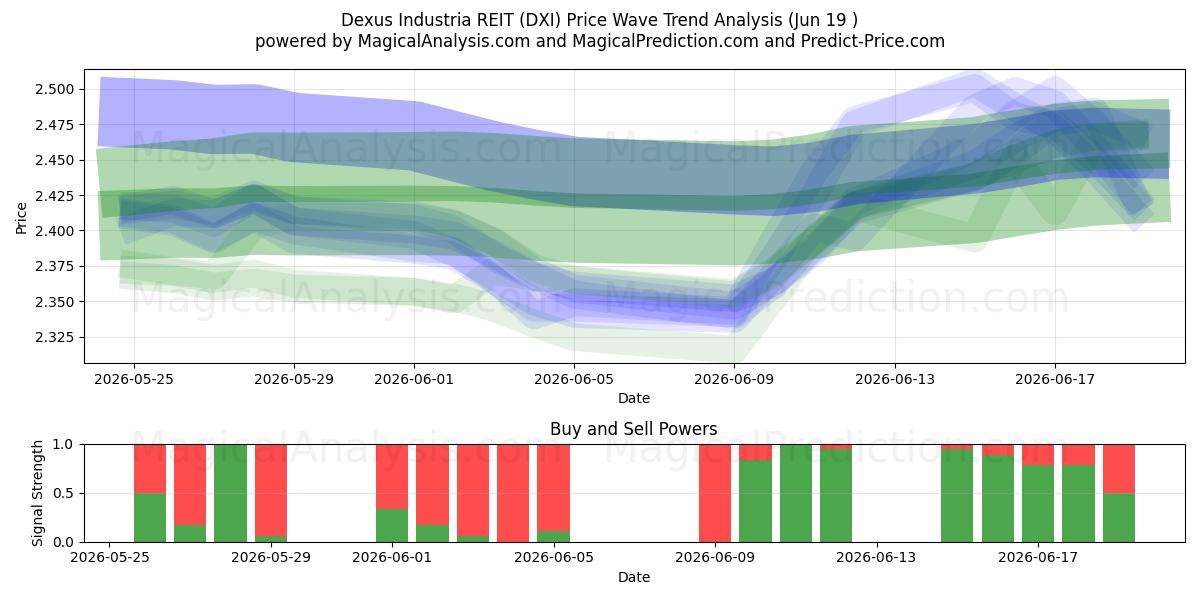
Task: Click 2026-06-17 on the price chart axis
Action: tap(1054, 379)
